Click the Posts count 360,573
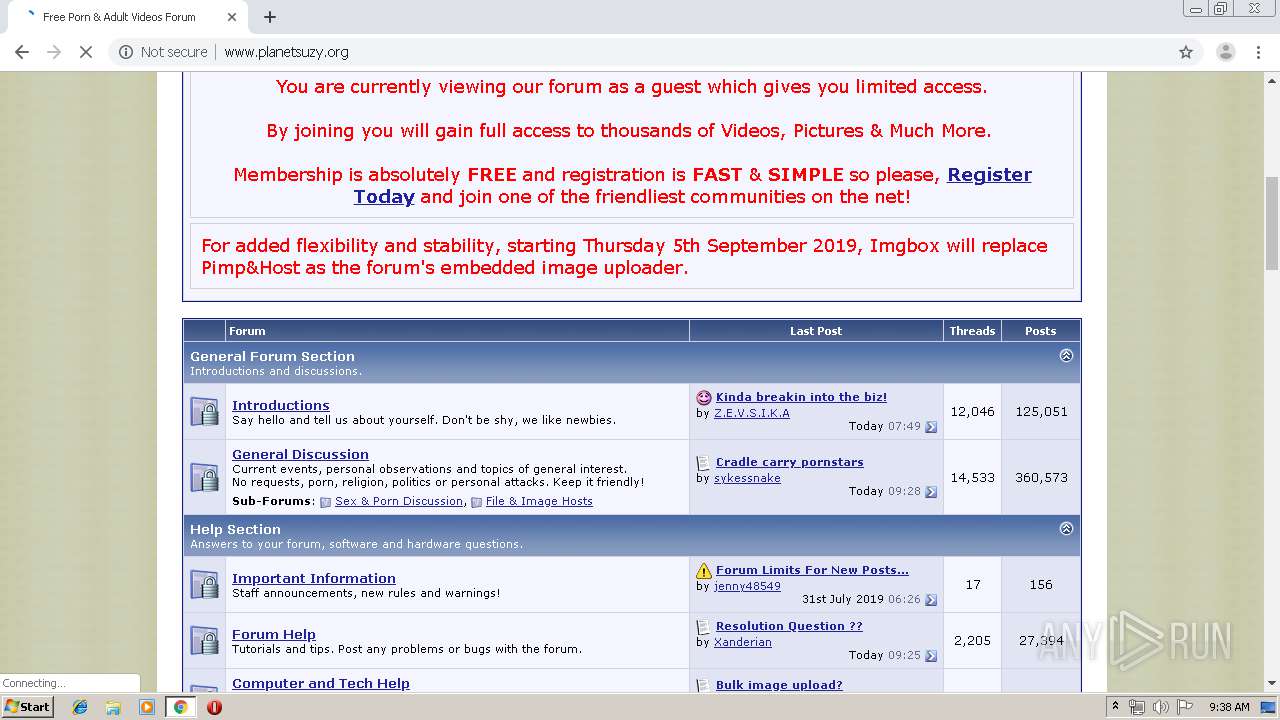 pyautogui.click(x=1041, y=477)
